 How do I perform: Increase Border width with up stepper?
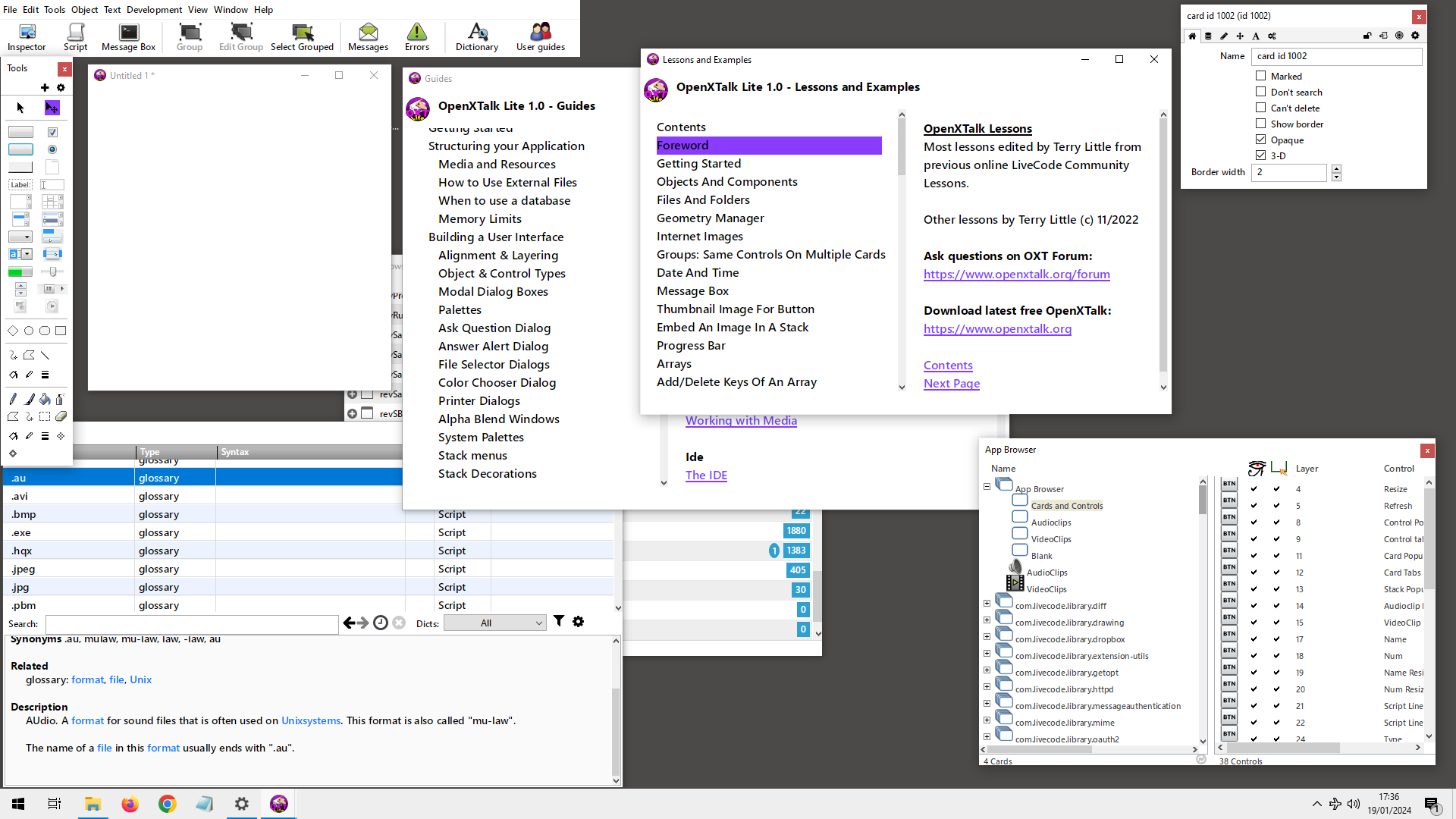point(1336,168)
